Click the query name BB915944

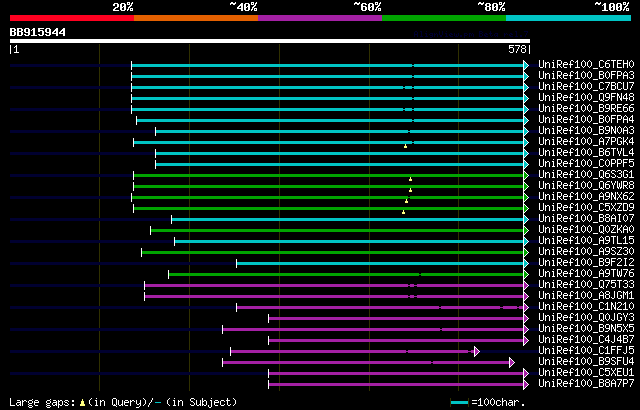click(x=38, y=32)
